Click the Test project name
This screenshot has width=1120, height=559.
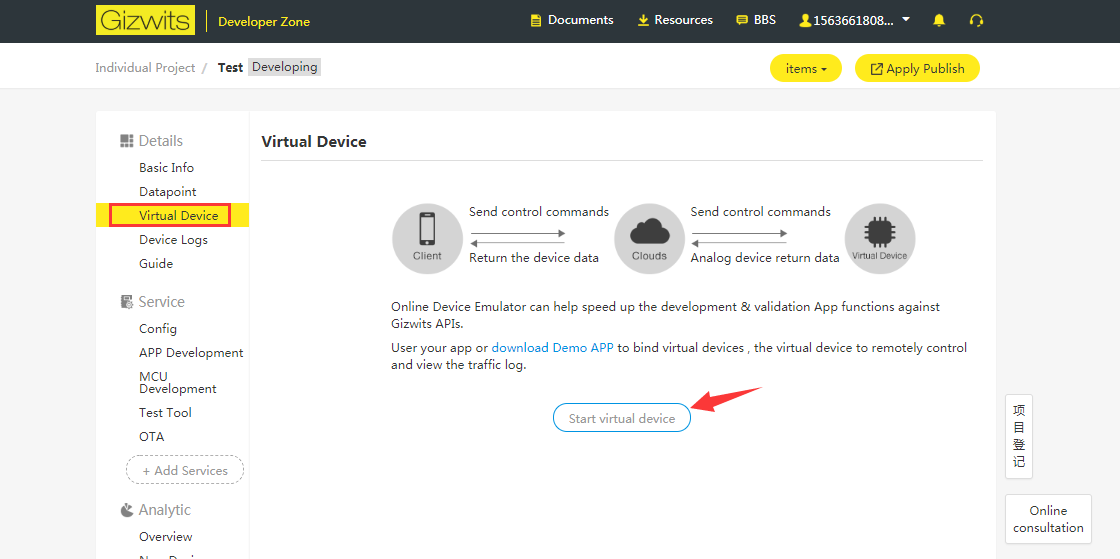(231, 68)
